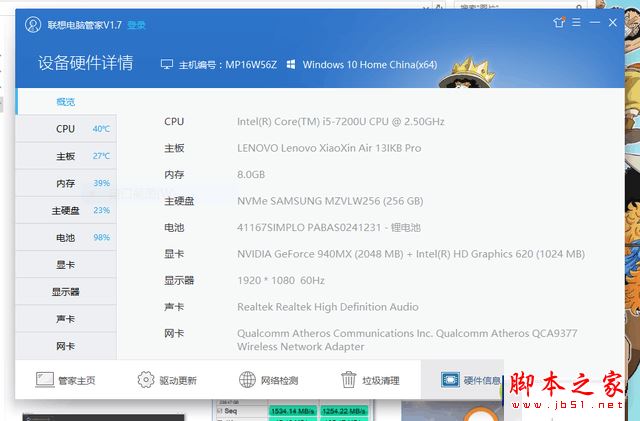640x421 pixels.
Task: Click the 联想电脑管家V1.7 title text
Action: [84, 25]
